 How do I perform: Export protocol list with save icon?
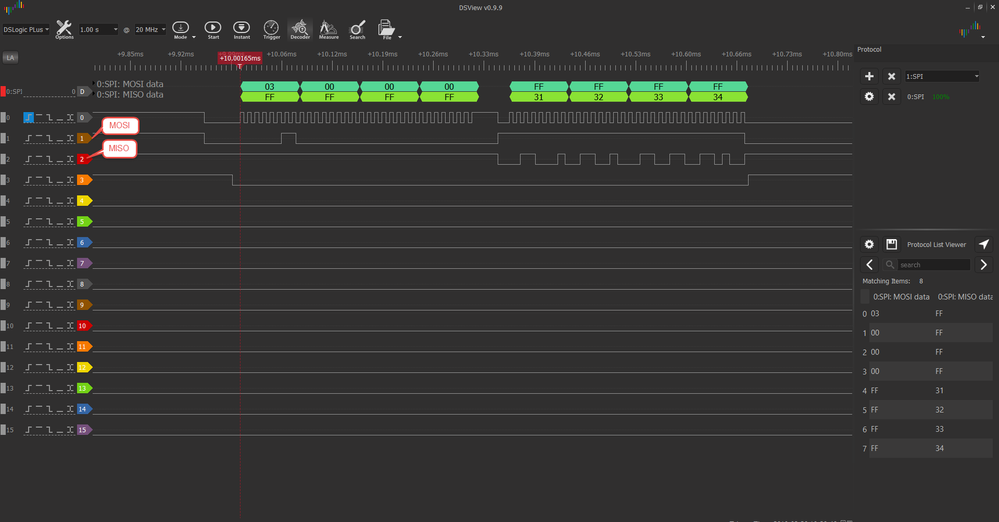click(891, 244)
